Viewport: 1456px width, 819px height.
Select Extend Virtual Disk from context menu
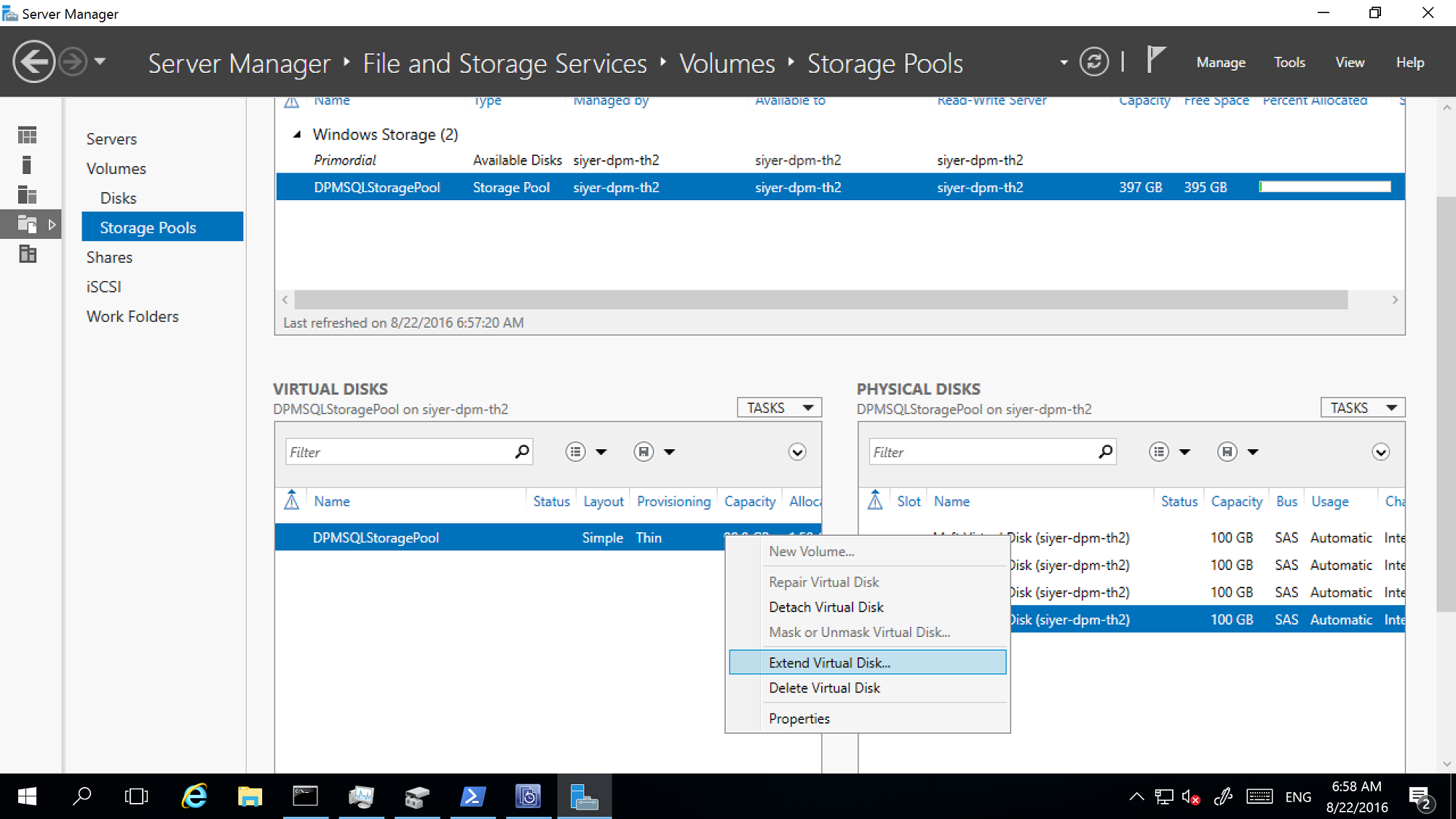coord(830,662)
